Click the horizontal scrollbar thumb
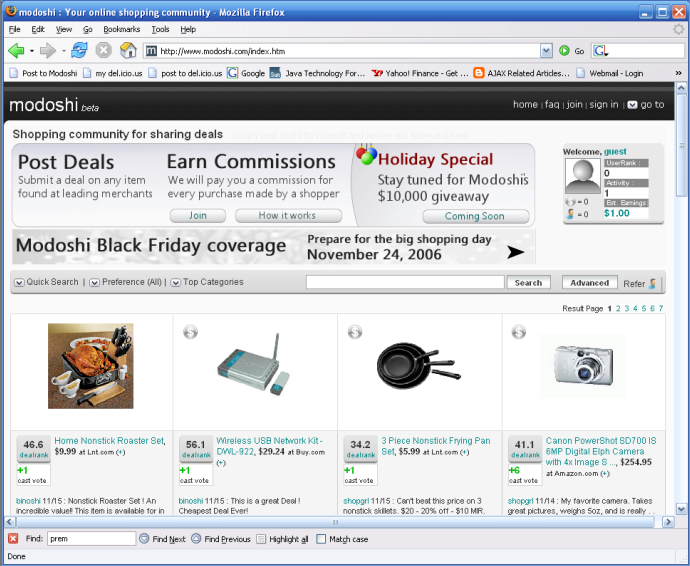The image size is (690, 566). coord(335,522)
